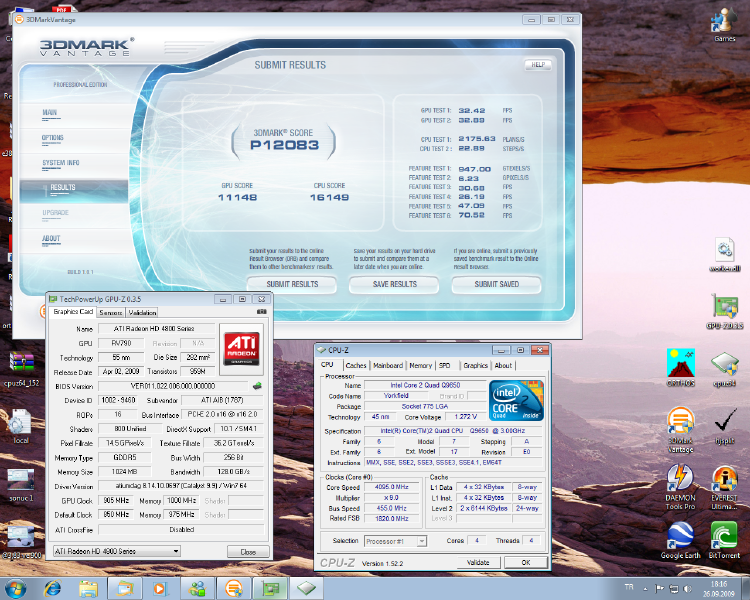Image resolution: width=750 pixels, height=600 pixels.
Task: Open EVEREST Ultimate desktop icon
Action: [723, 478]
